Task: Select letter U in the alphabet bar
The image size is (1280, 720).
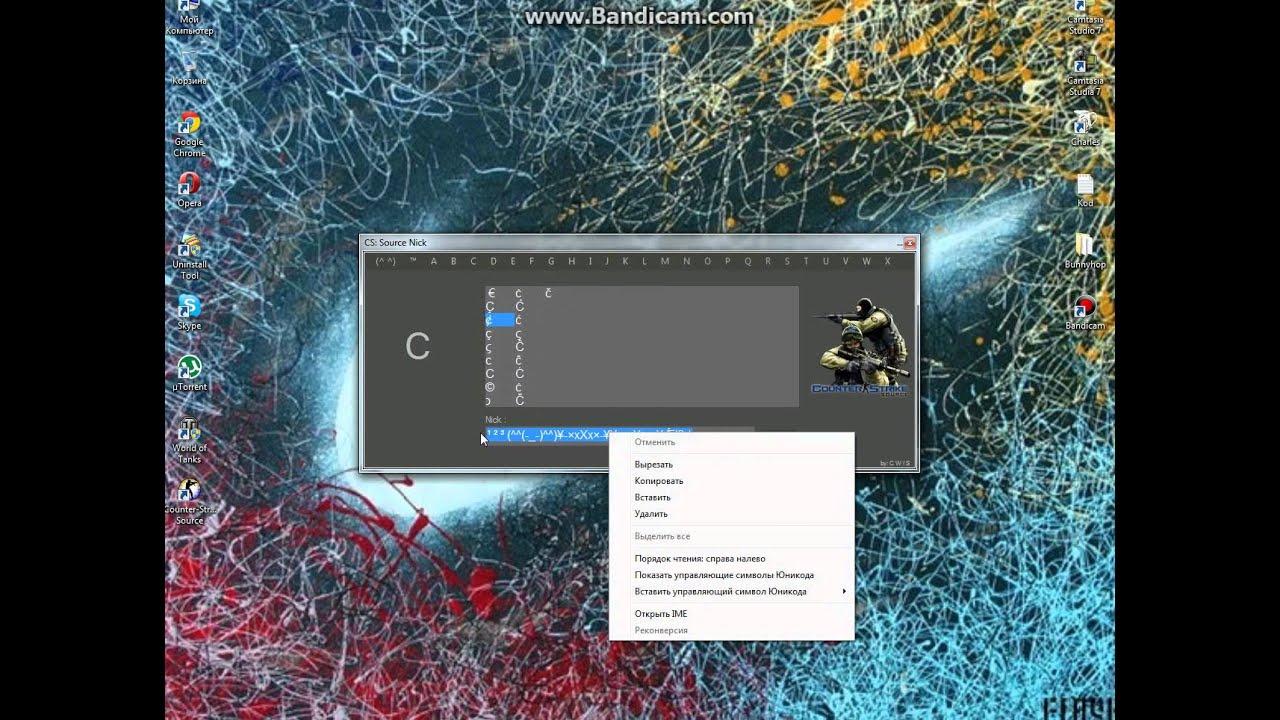Action: pos(825,262)
